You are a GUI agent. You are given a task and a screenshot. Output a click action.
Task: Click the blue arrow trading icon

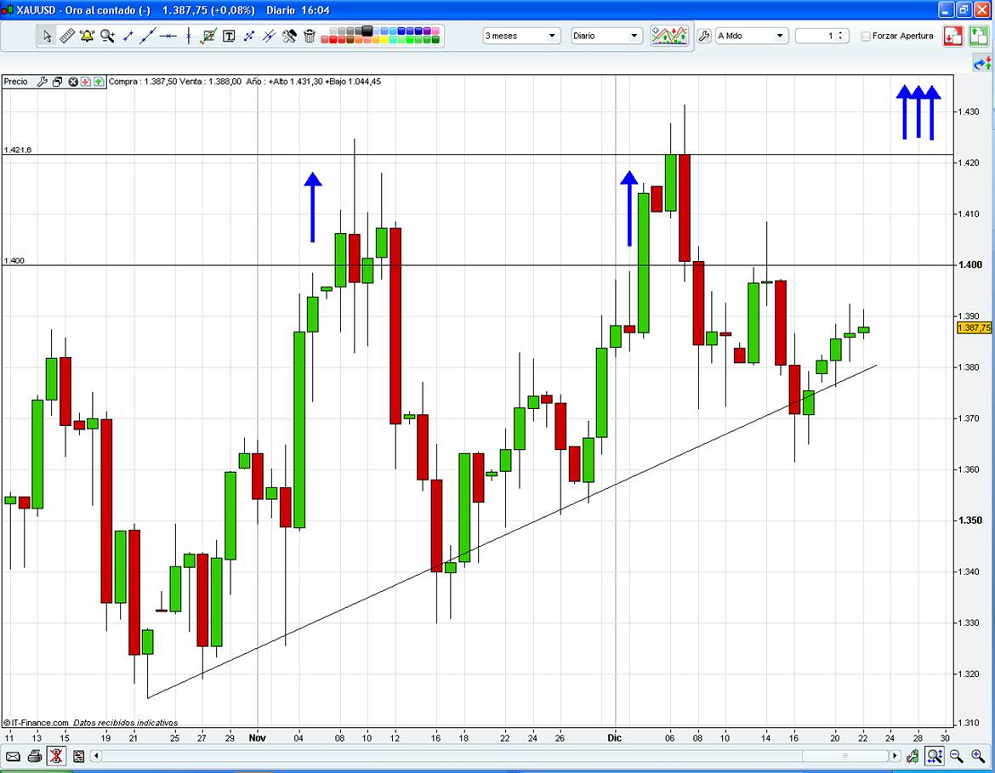[982, 63]
